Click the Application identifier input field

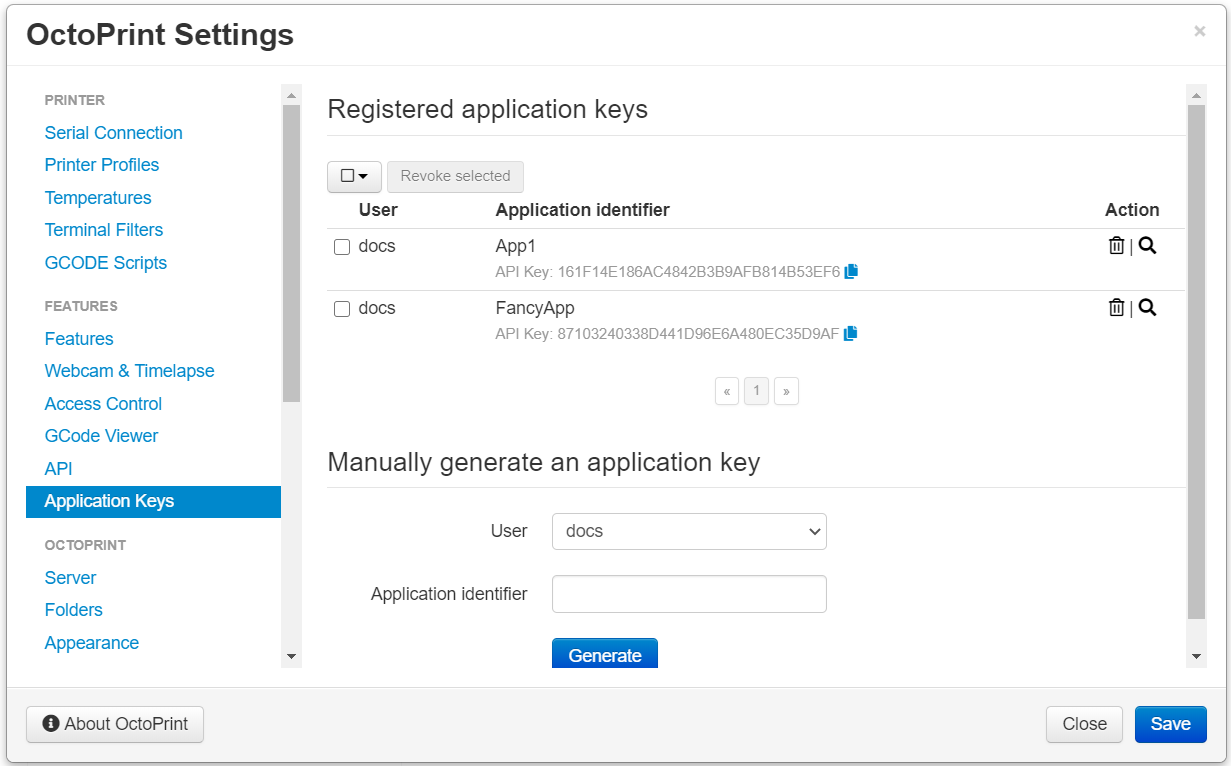689,593
